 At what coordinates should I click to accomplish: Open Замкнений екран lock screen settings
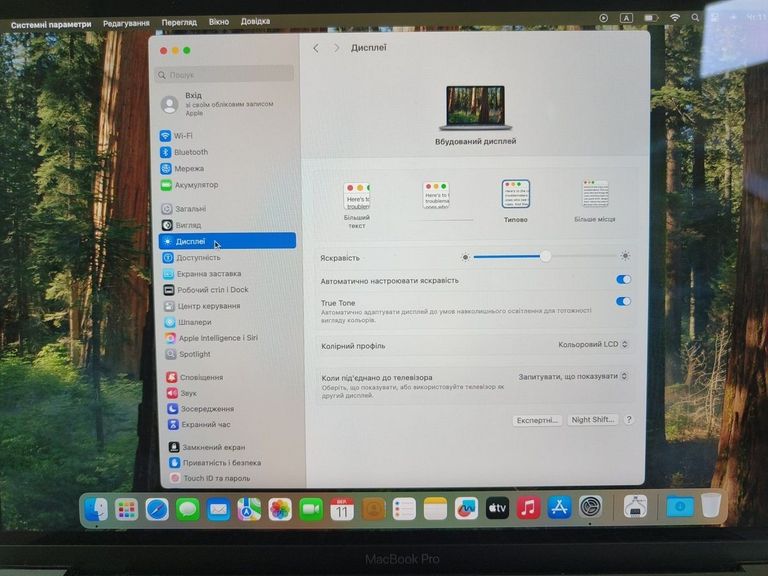(x=207, y=447)
